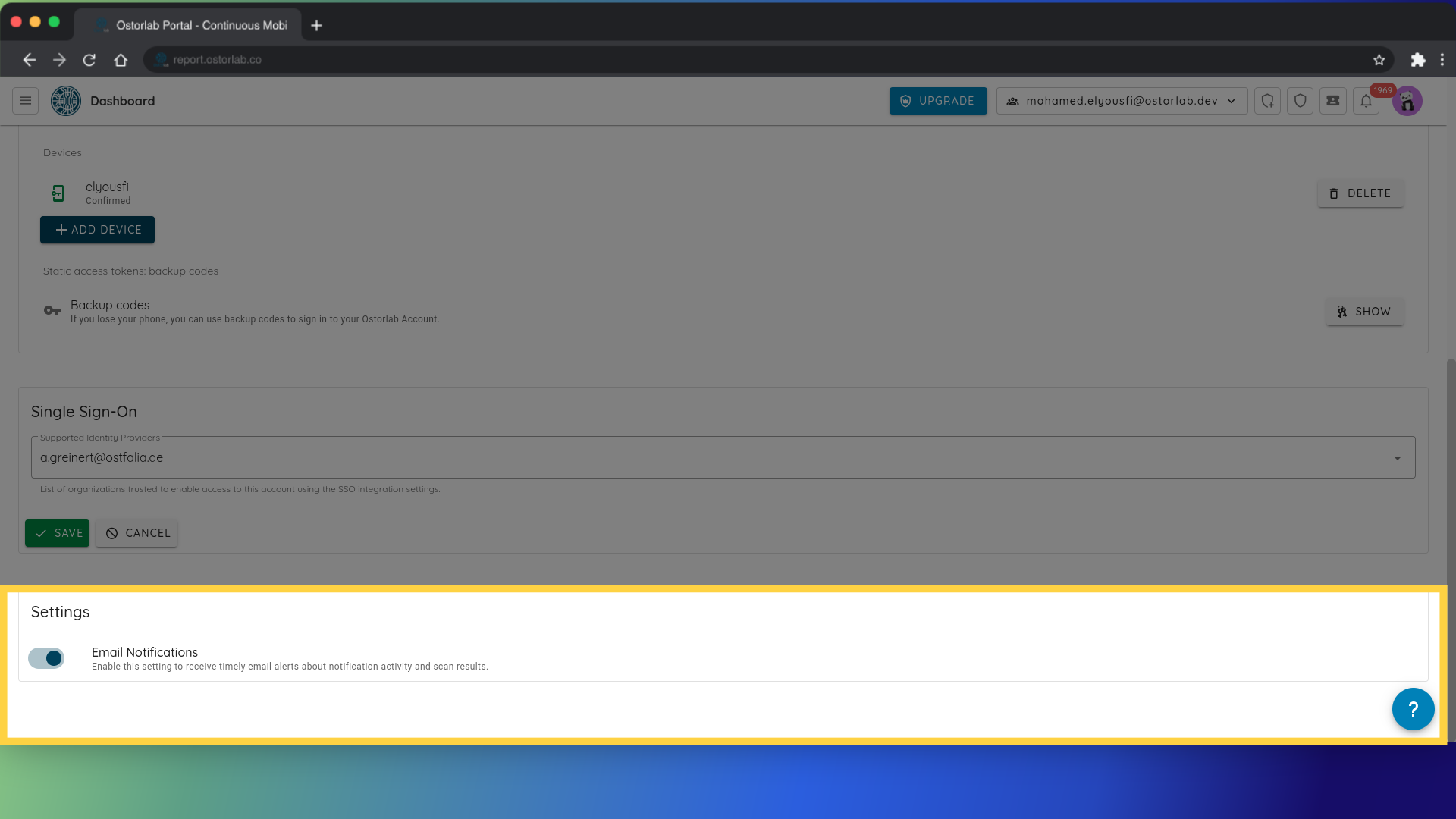
Task: Open a new browser tab
Action: (x=317, y=26)
